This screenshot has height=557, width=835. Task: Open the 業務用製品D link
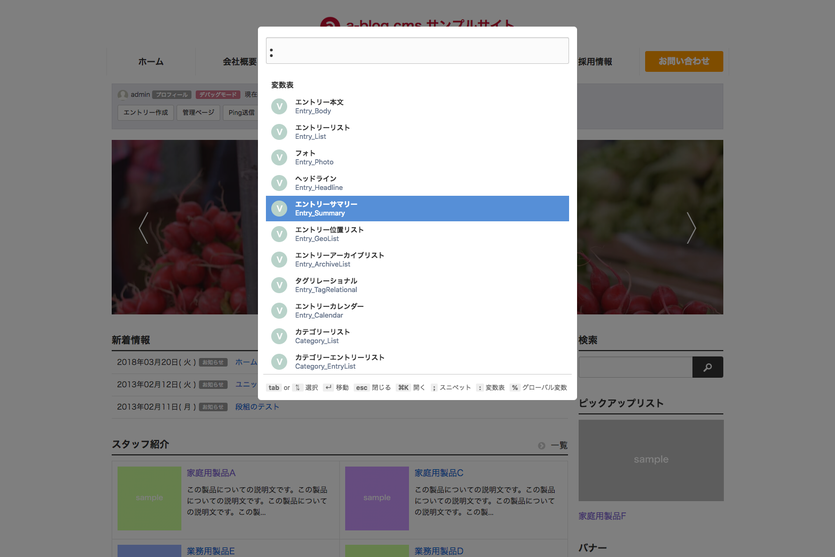[439, 551]
